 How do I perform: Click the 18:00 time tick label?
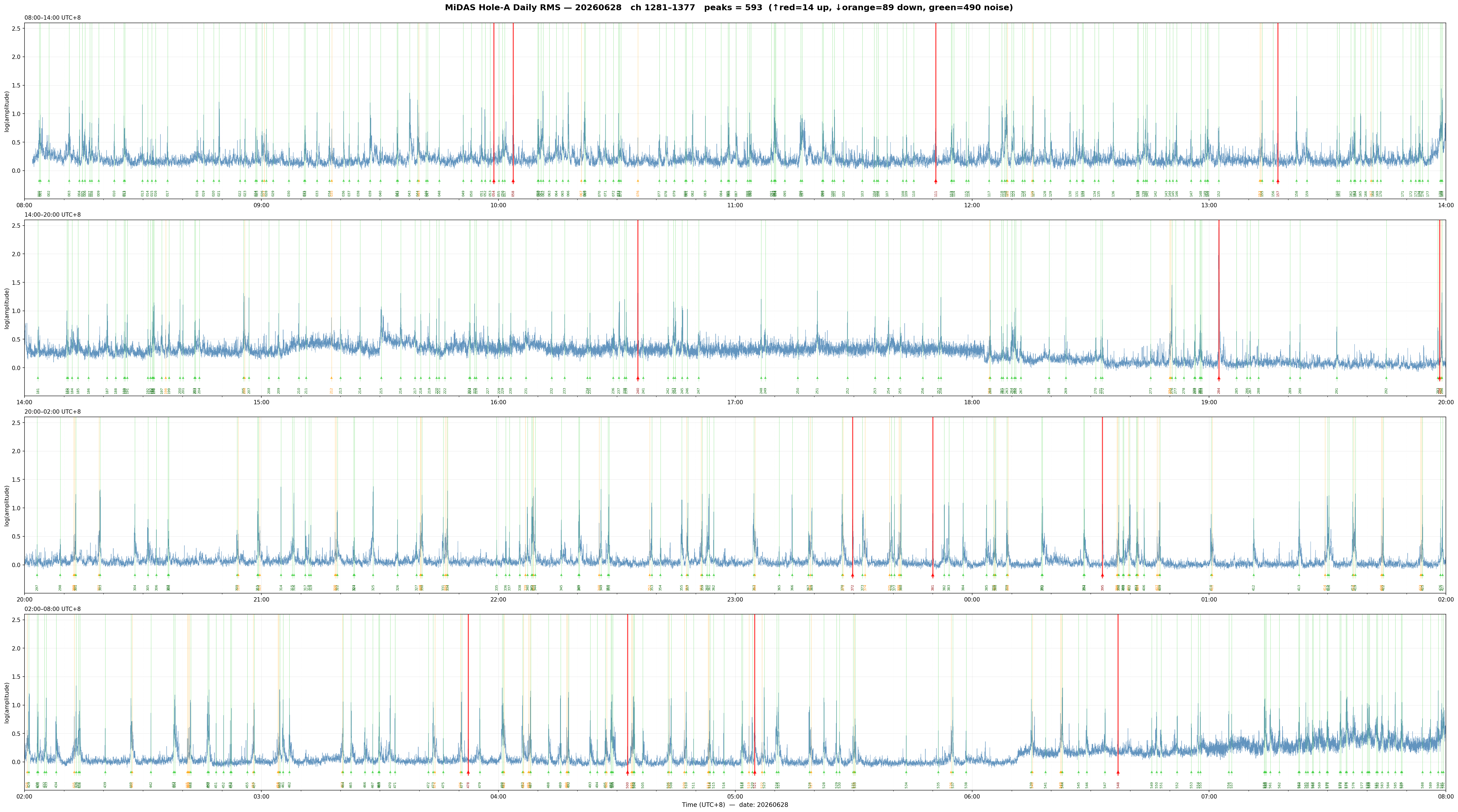pos(972,402)
